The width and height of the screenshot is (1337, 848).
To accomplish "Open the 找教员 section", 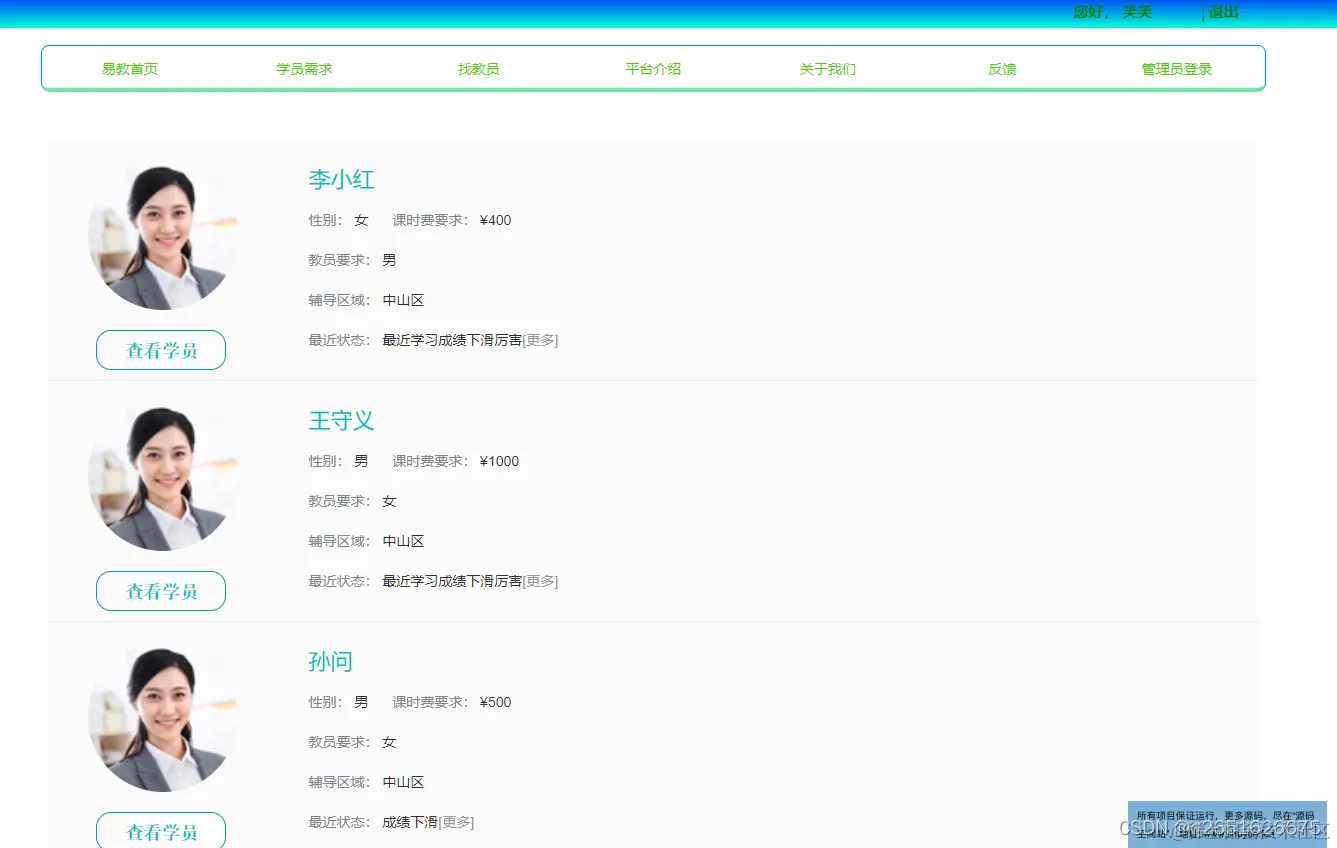I will pos(479,68).
